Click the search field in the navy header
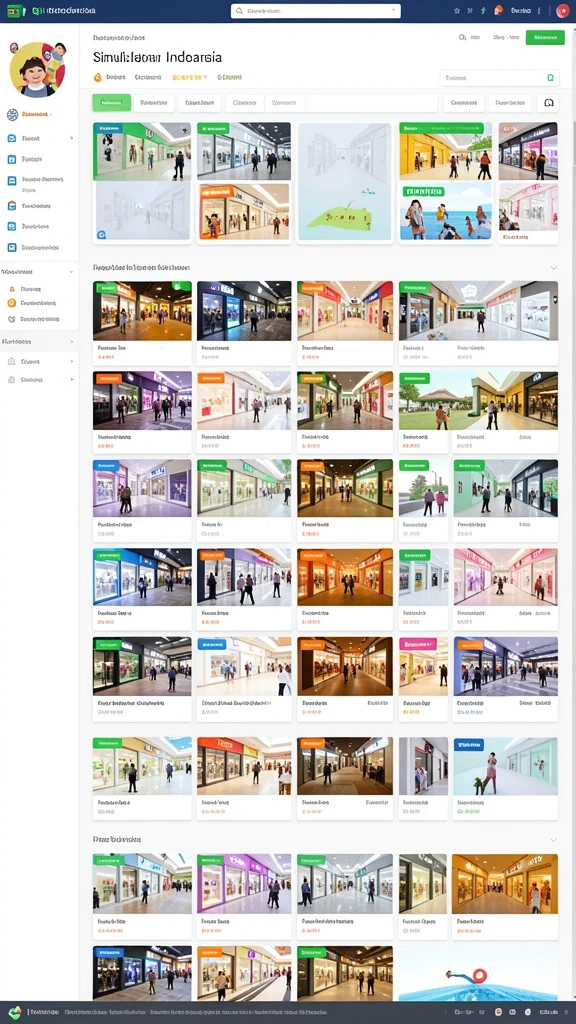The width and height of the screenshot is (576, 1024). 315,10
